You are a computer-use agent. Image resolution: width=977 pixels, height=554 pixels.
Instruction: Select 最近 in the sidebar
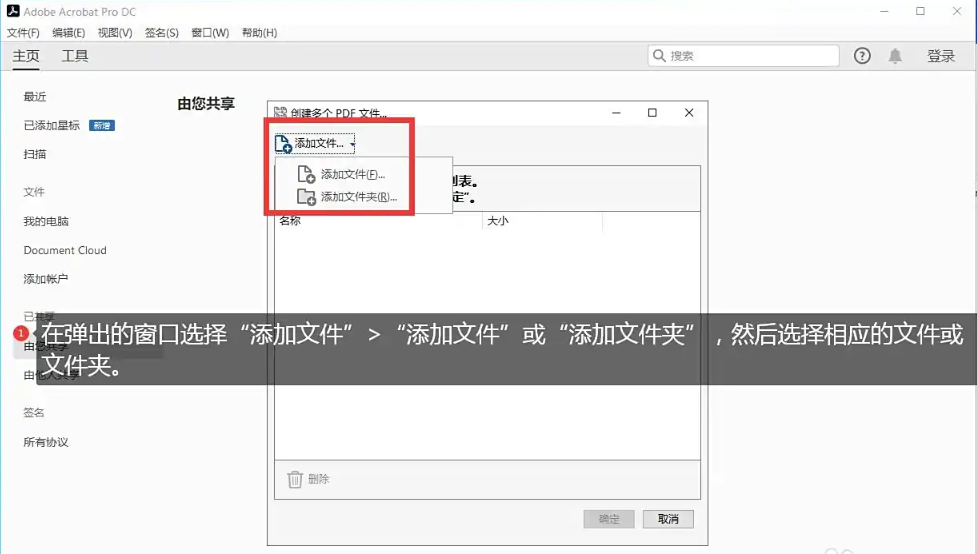[x=35, y=97]
